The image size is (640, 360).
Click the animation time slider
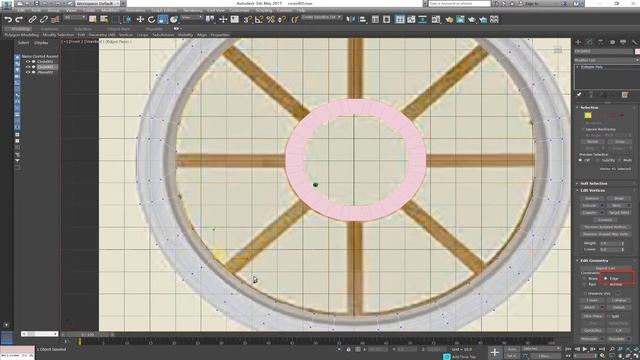click(x=88, y=334)
